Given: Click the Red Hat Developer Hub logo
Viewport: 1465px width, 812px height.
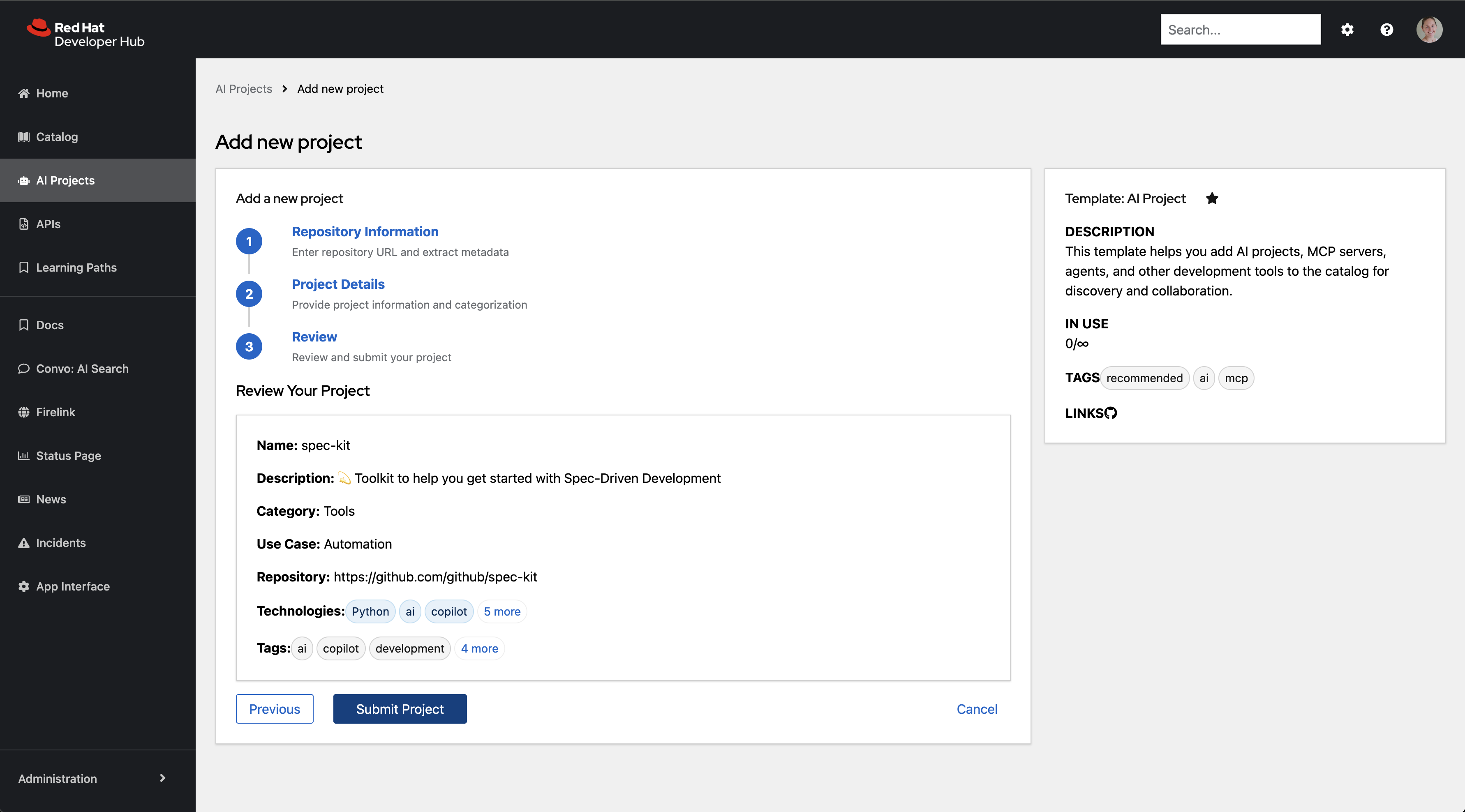Looking at the screenshot, I should coord(85,34).
